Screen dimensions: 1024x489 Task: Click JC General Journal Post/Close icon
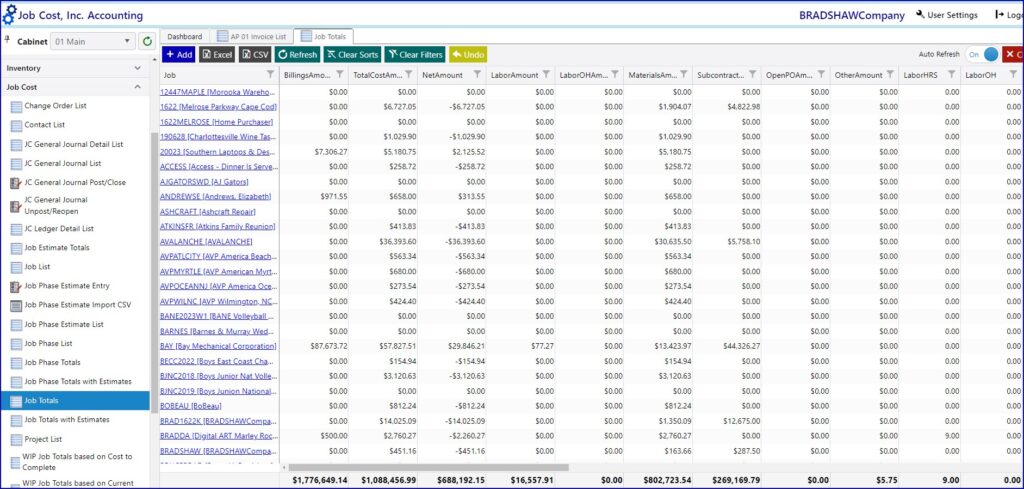pos(16,183)
